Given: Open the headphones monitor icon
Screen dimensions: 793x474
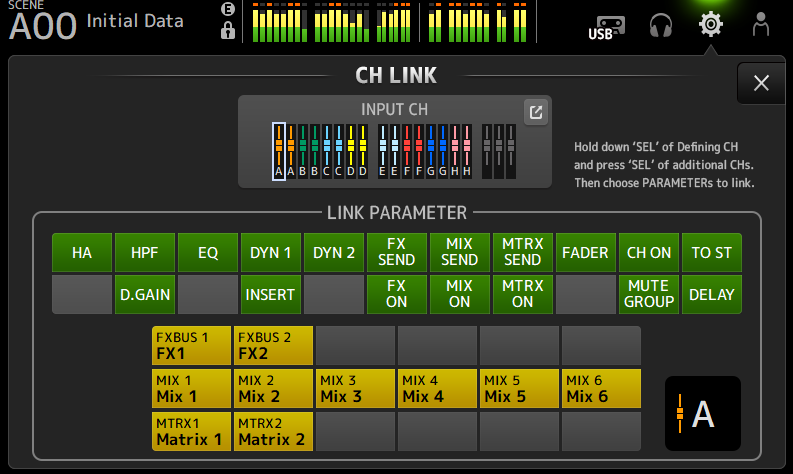Looking at the screenshot, I should (660, 24).
